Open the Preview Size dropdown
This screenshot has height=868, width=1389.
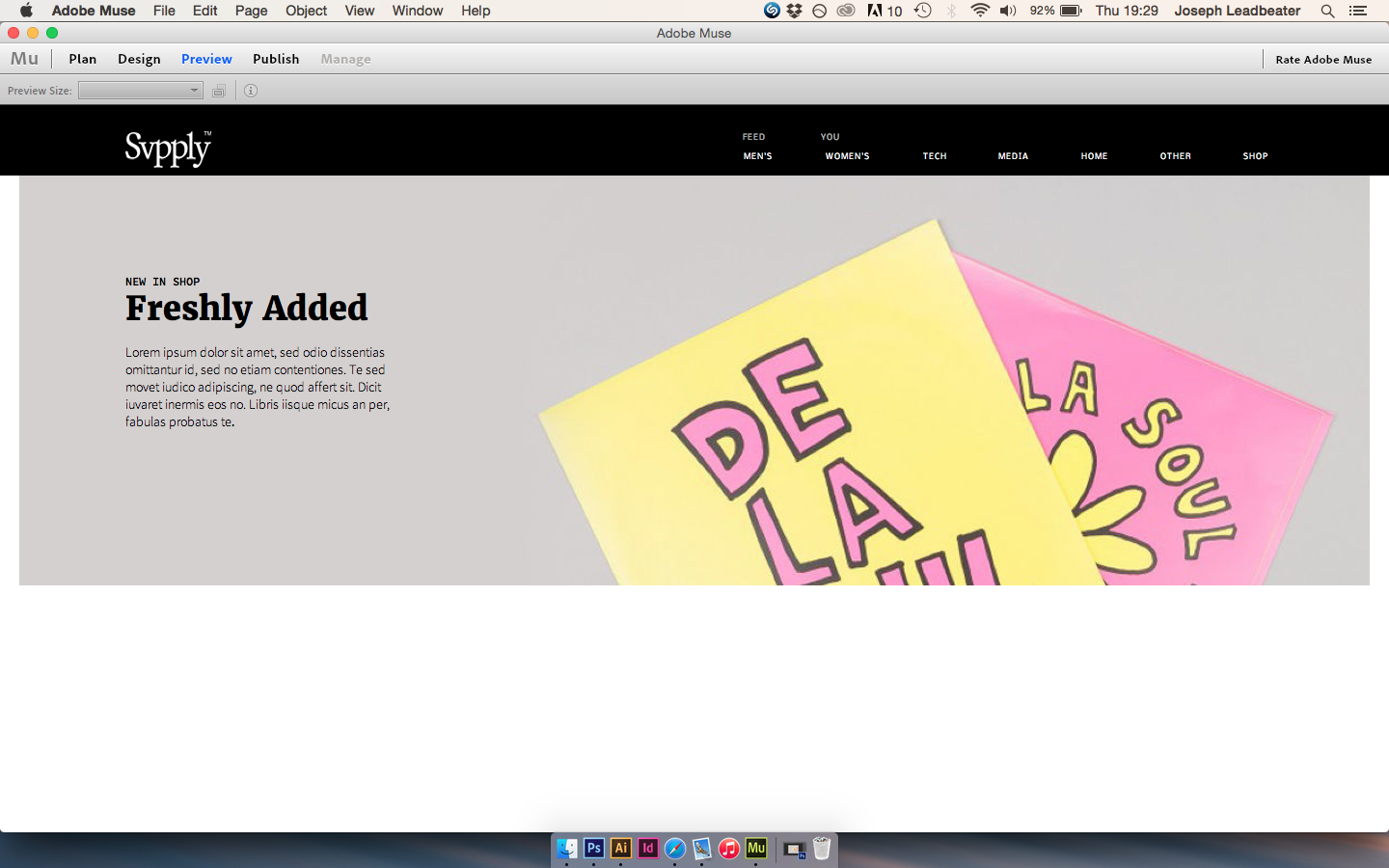pyautogui.click(x=140, y=91)
